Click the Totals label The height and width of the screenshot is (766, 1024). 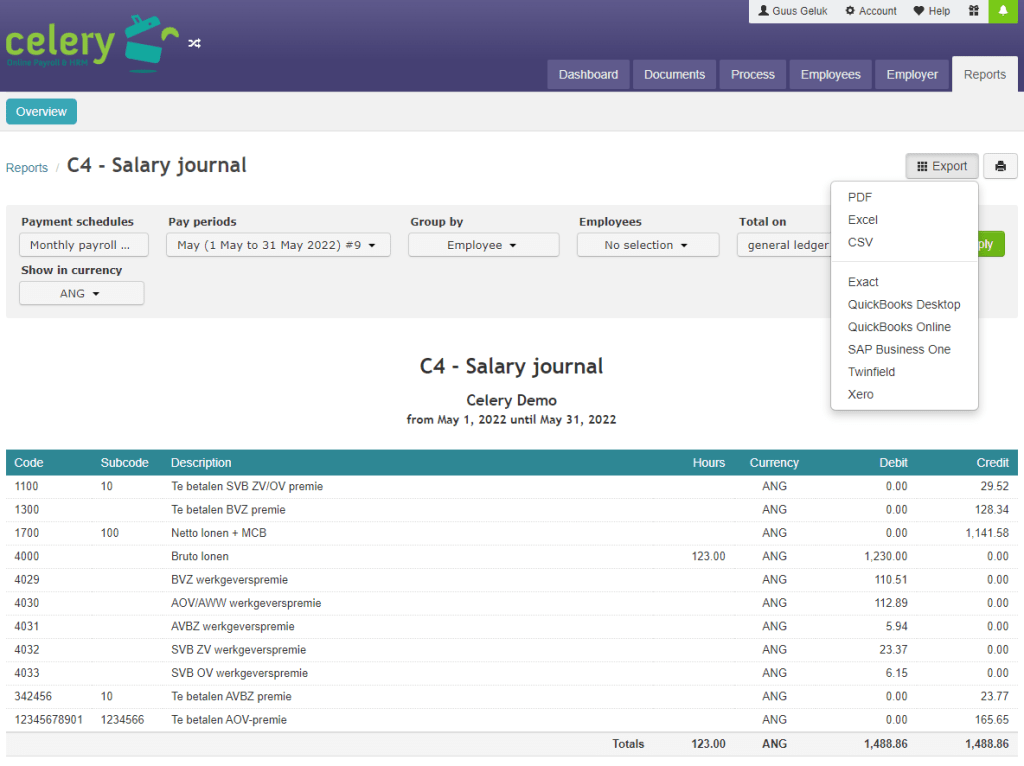click(628, 744)
